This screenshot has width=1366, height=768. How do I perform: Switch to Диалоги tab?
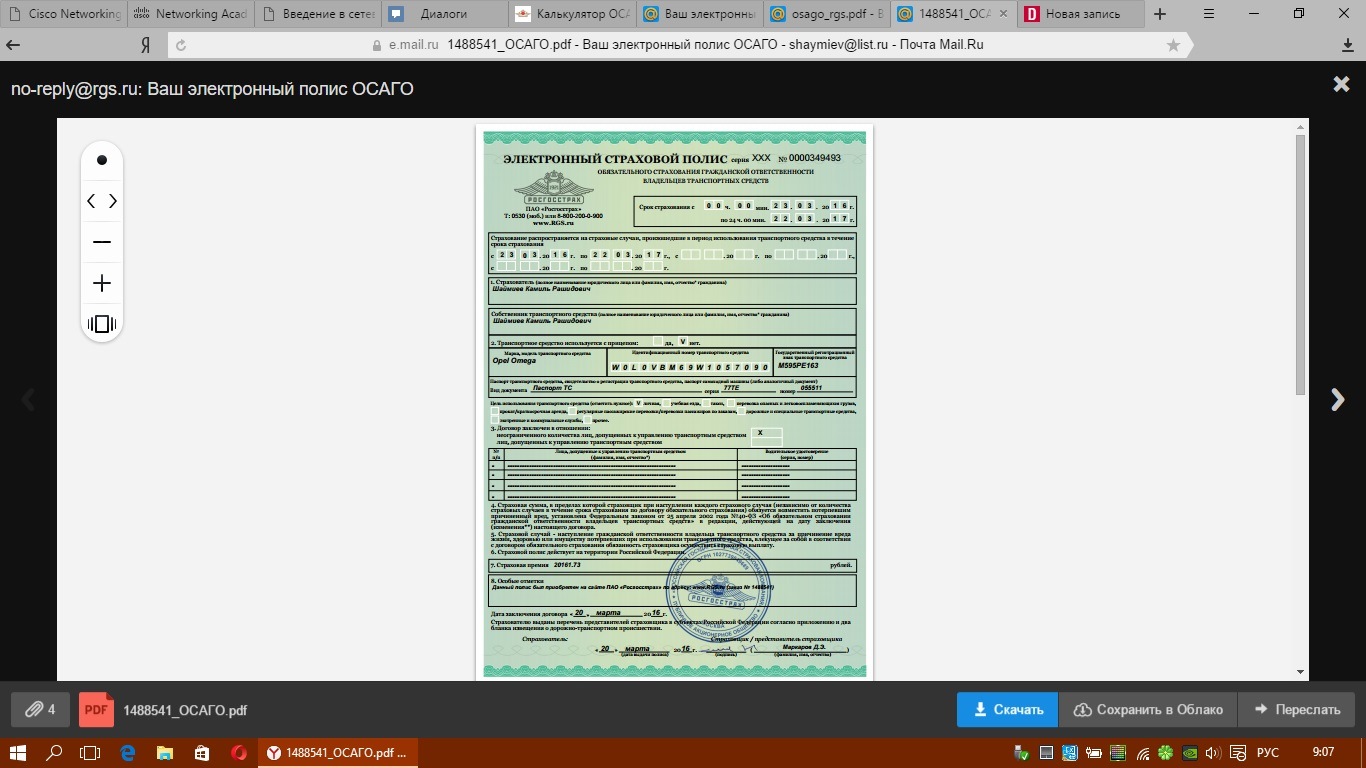coord(447,14)
